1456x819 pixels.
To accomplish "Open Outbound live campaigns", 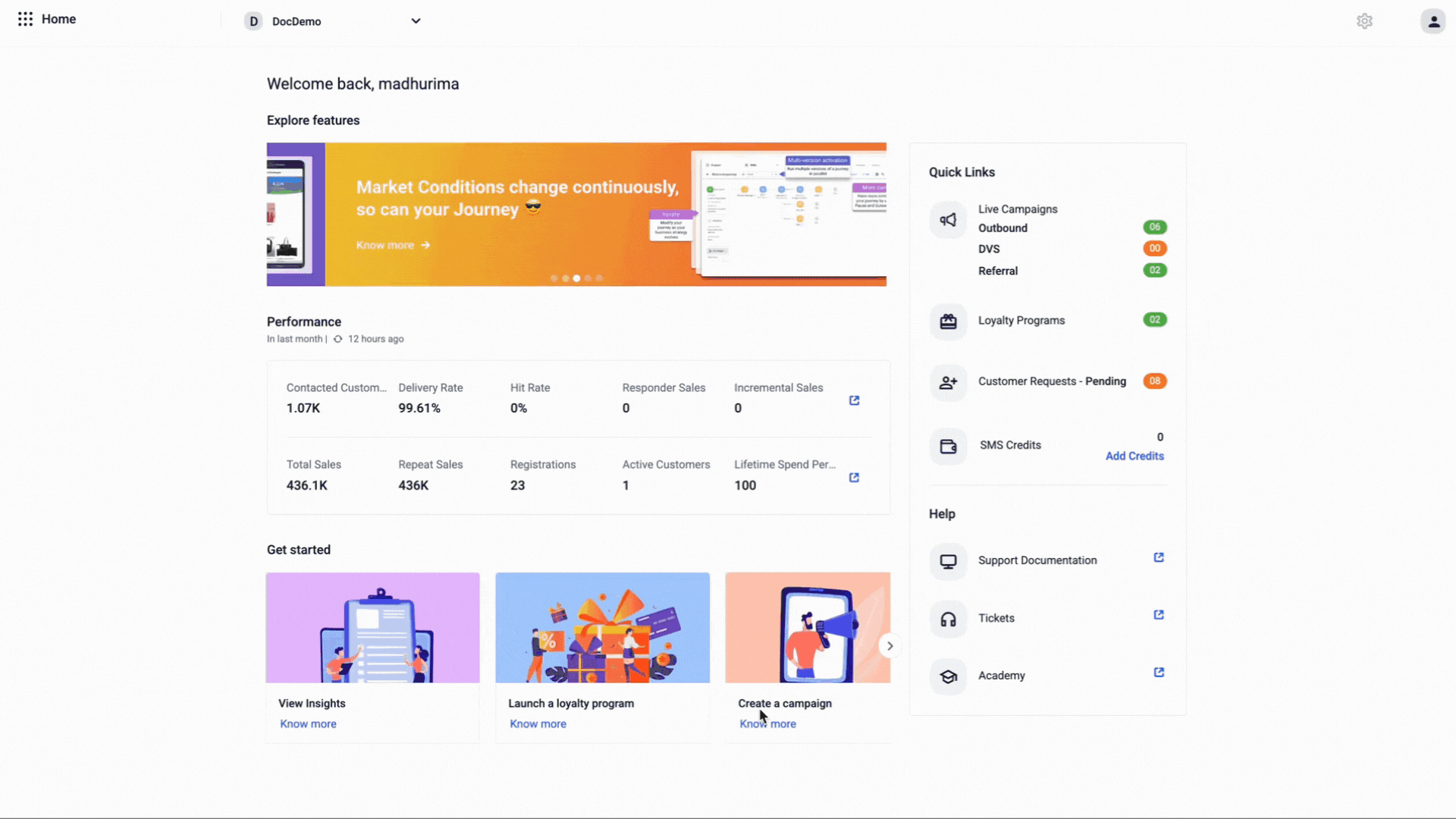I will (1003, 228).
